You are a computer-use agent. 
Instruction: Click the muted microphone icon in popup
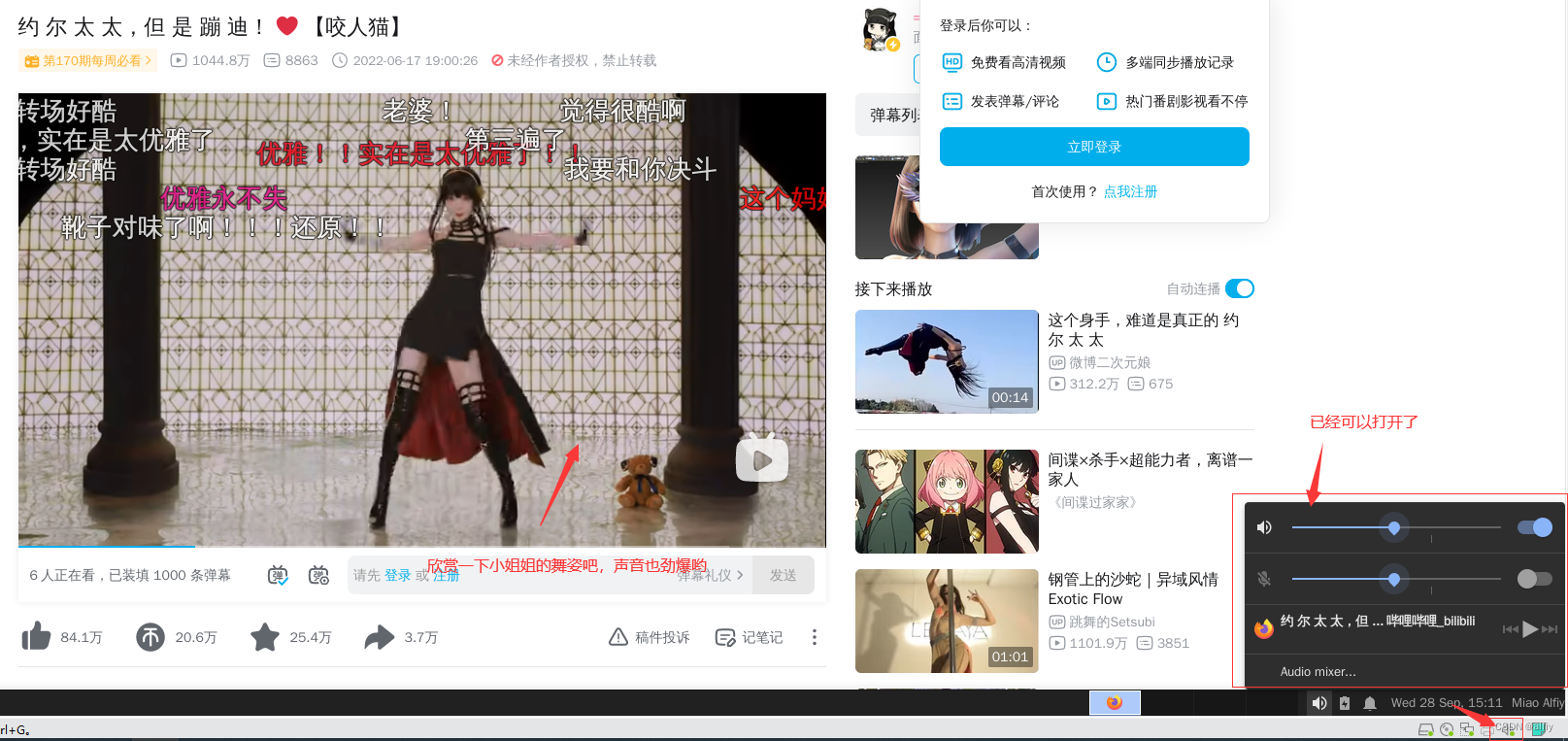(1264, 579)
